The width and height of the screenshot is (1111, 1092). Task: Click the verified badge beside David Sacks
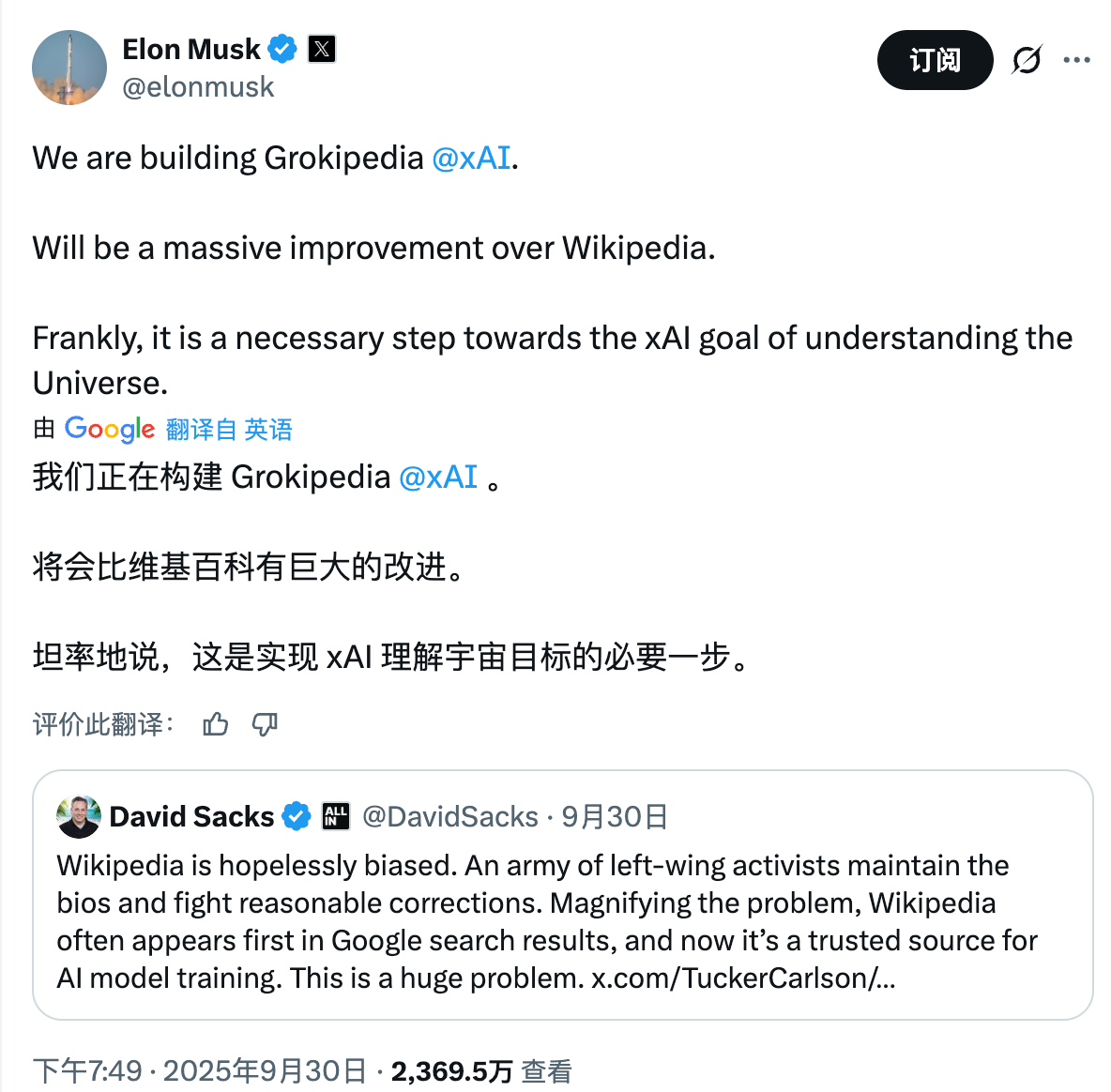[x=297, y=816]
